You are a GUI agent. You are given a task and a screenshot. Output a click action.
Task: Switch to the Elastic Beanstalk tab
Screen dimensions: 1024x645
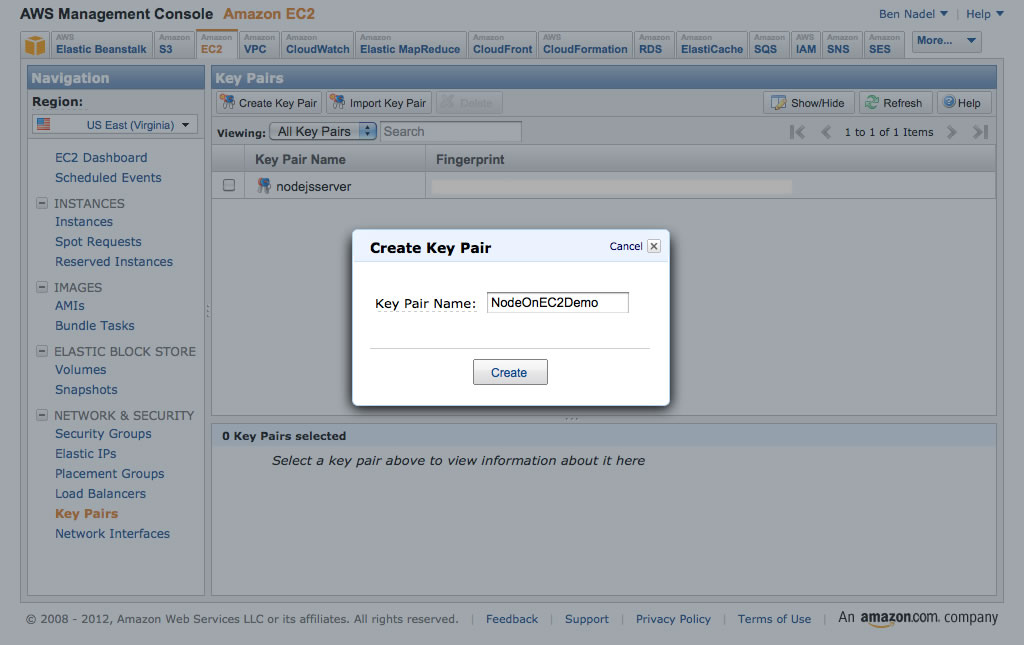101,44
